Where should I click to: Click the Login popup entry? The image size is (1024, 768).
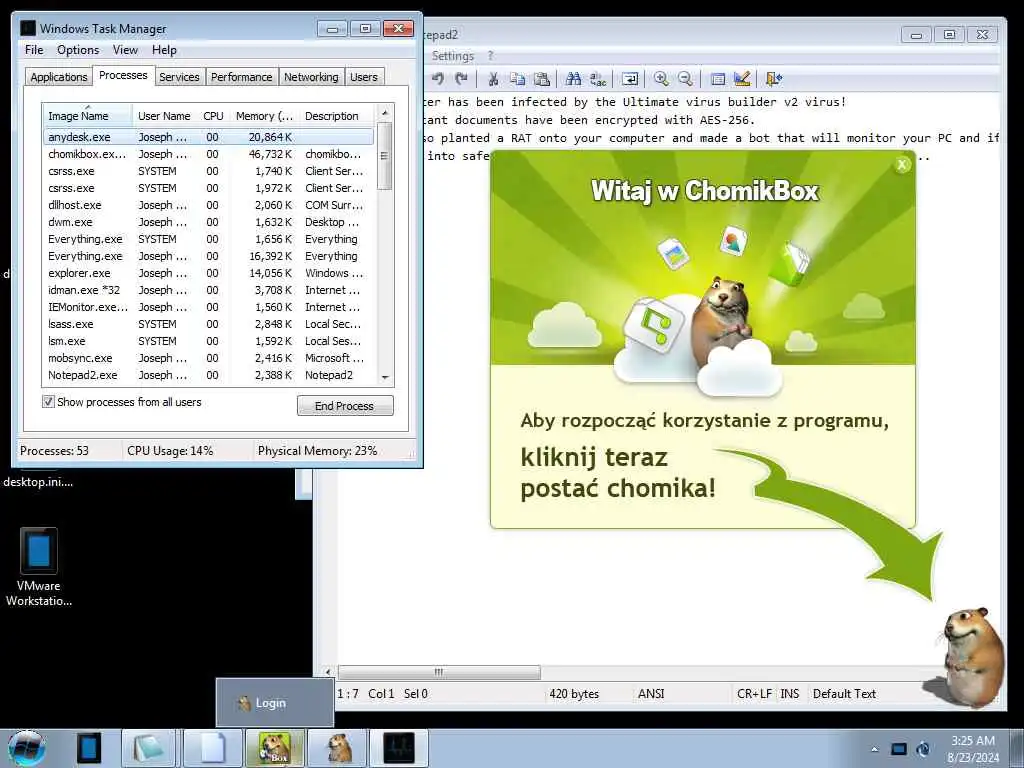click(x=274, y=703)
